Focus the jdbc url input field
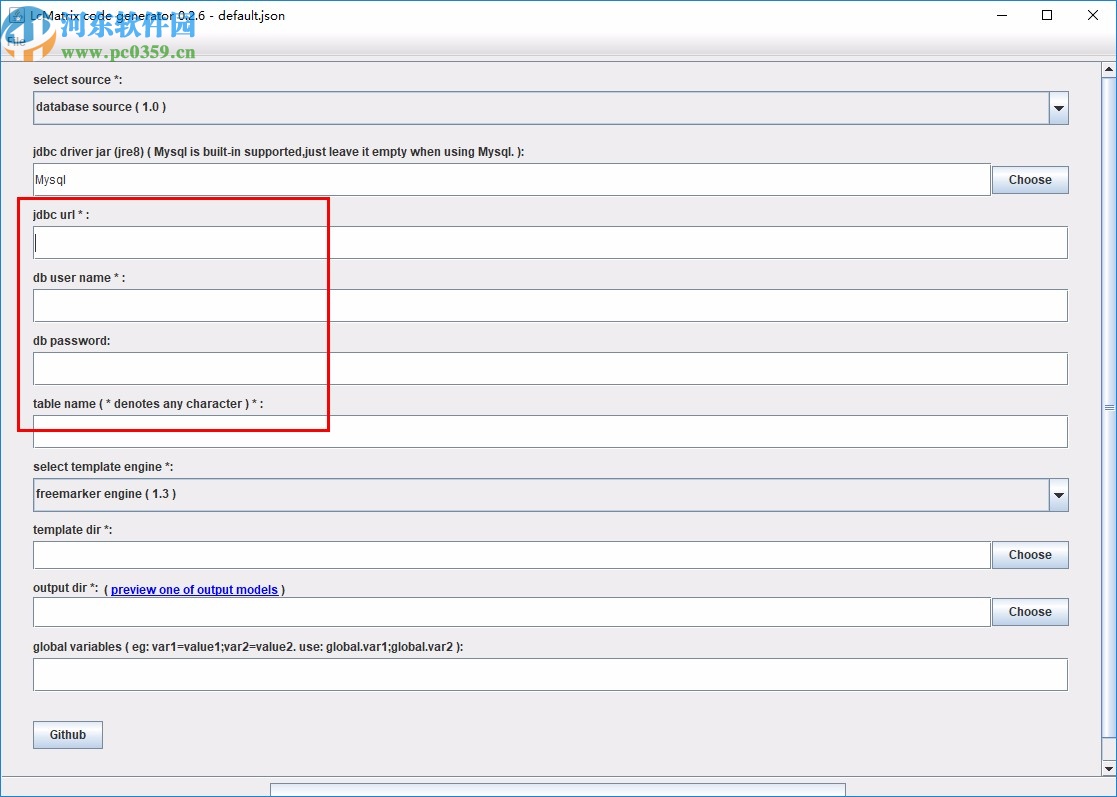The image size is (1117, 797). (x=550, y=243)
